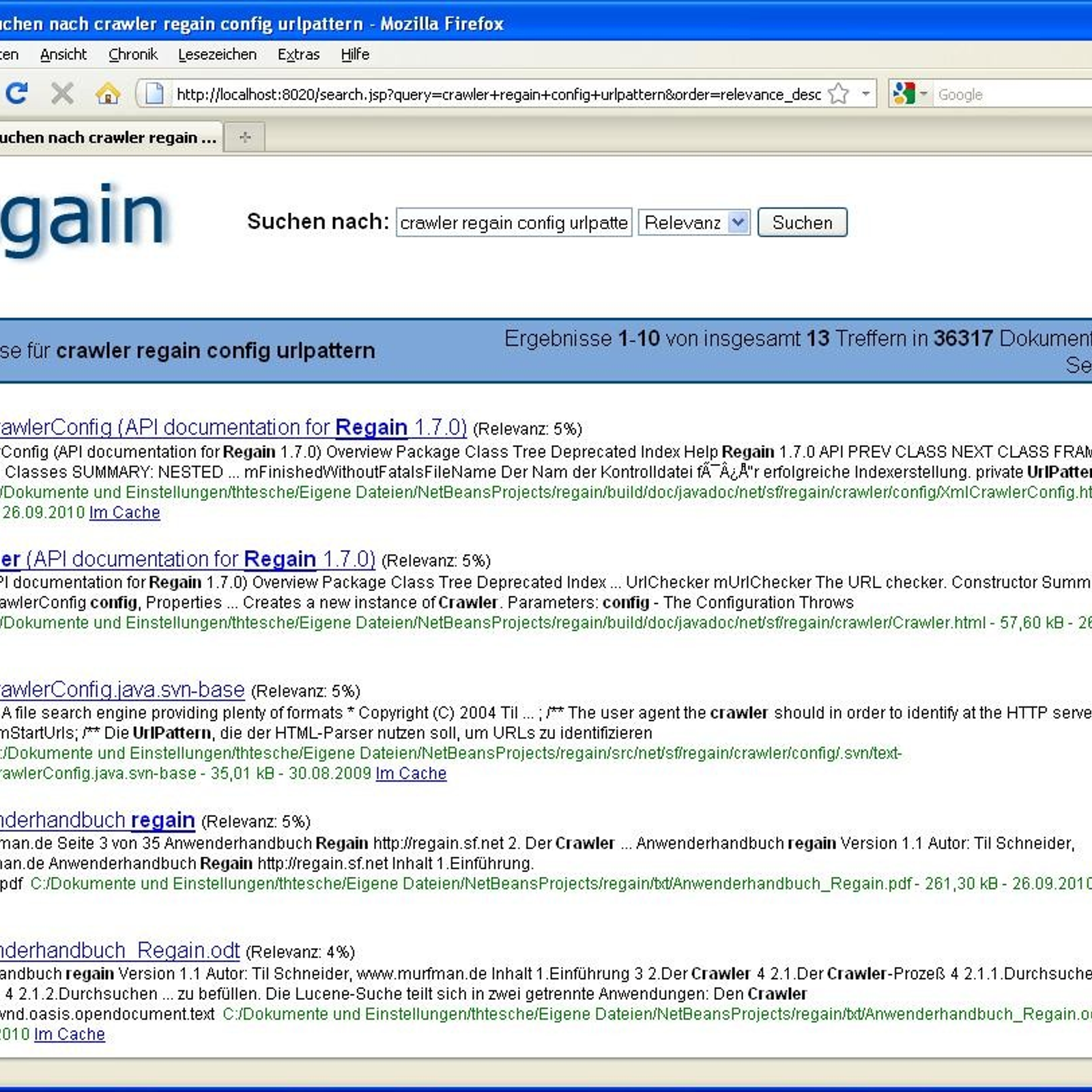1092x1092 pixels.
Task: Click the green XmlCrawlerConfig file path text
Action: (x=546, y=492)
